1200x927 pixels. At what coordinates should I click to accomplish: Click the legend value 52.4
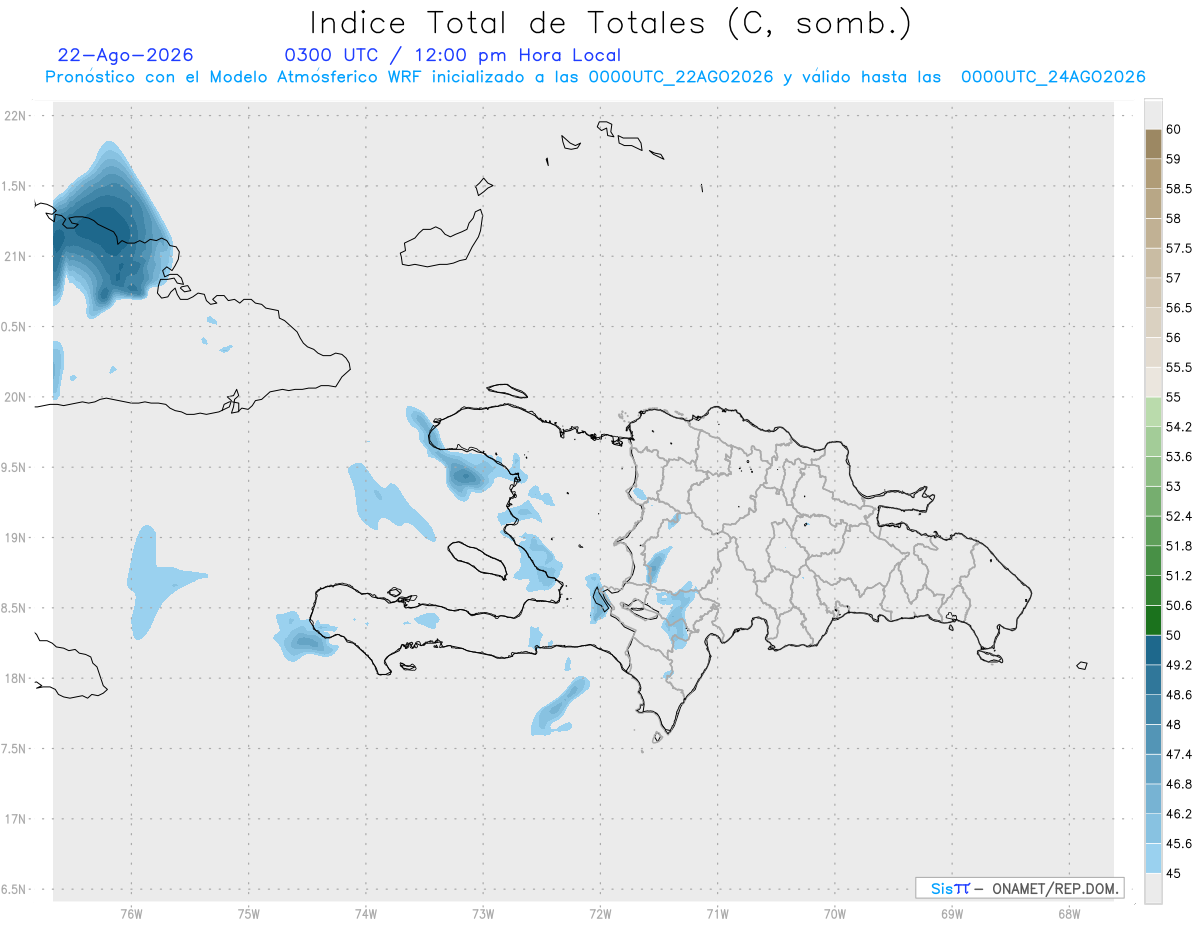coord(1179,516)
